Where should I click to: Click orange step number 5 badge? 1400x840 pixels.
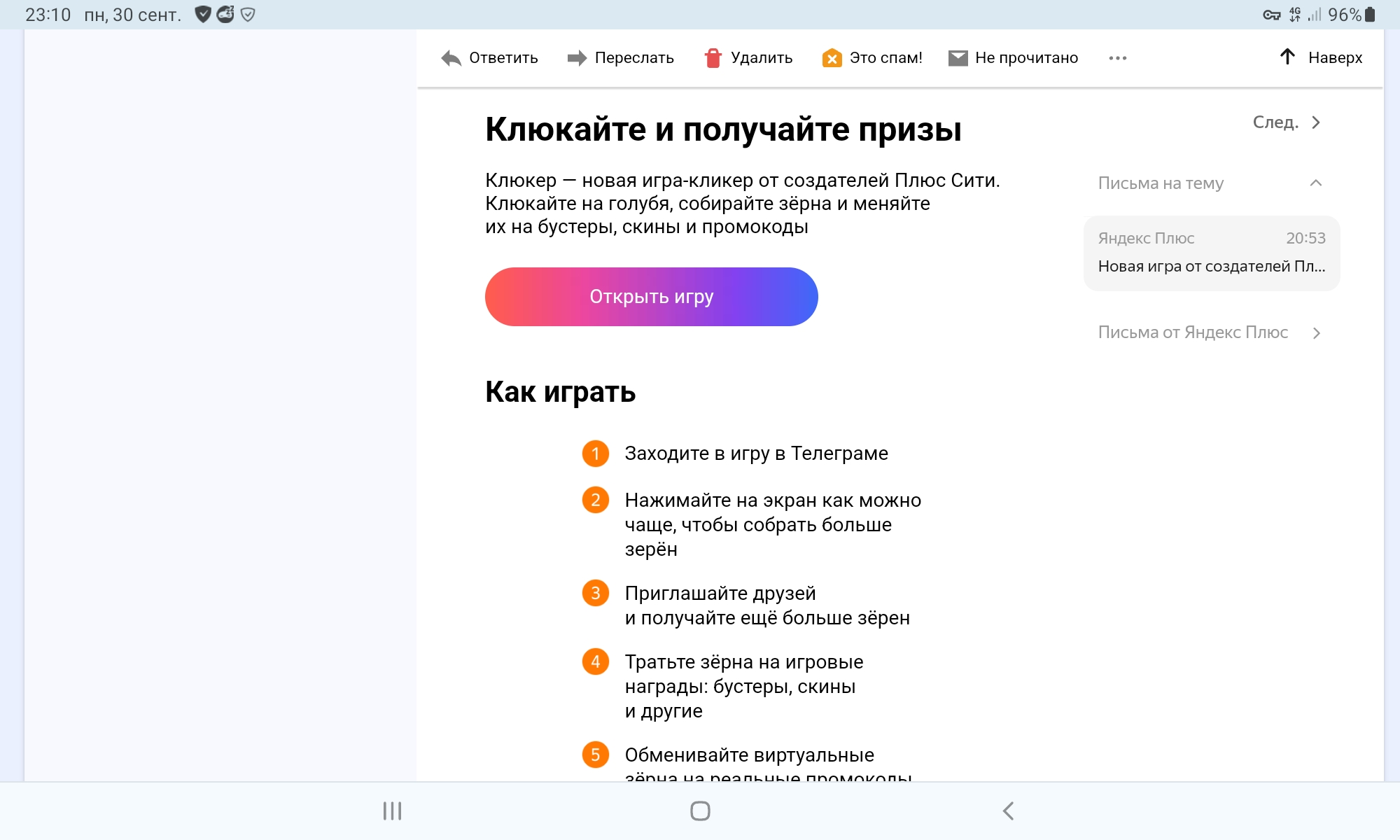pyautogui.click(x=596, y=755)
